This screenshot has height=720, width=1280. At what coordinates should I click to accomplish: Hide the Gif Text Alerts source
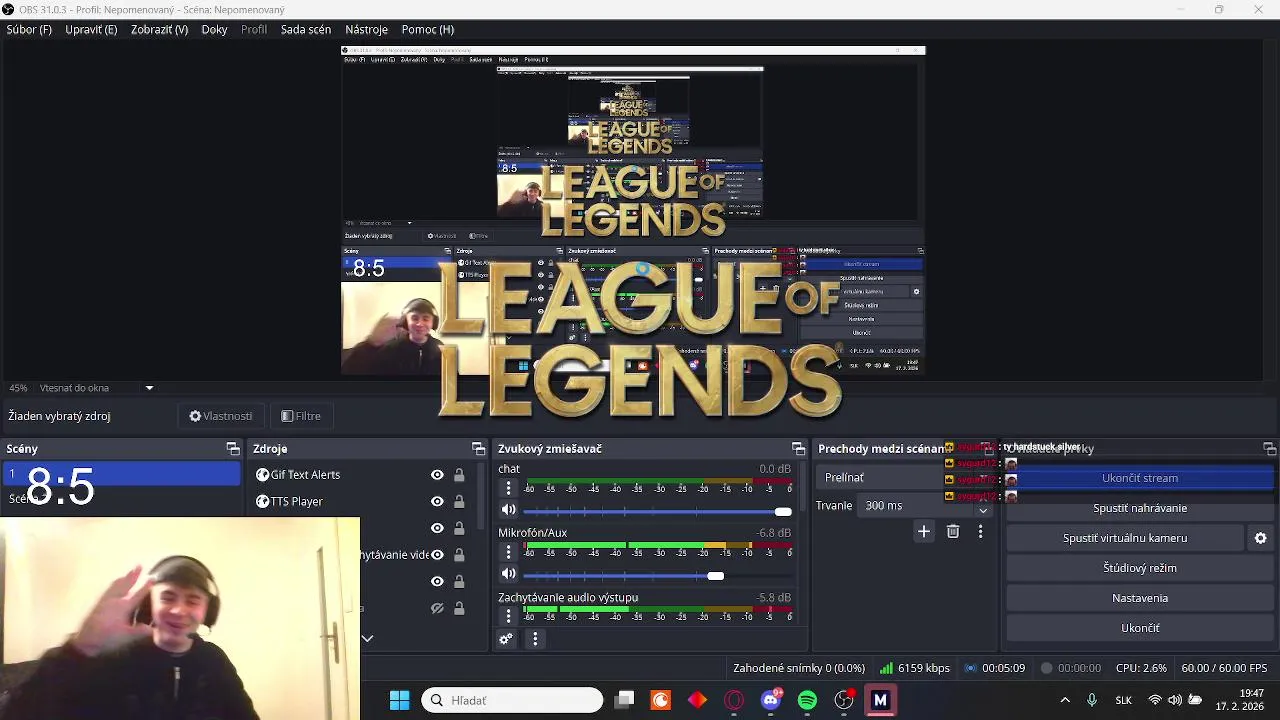click(437, 475)
